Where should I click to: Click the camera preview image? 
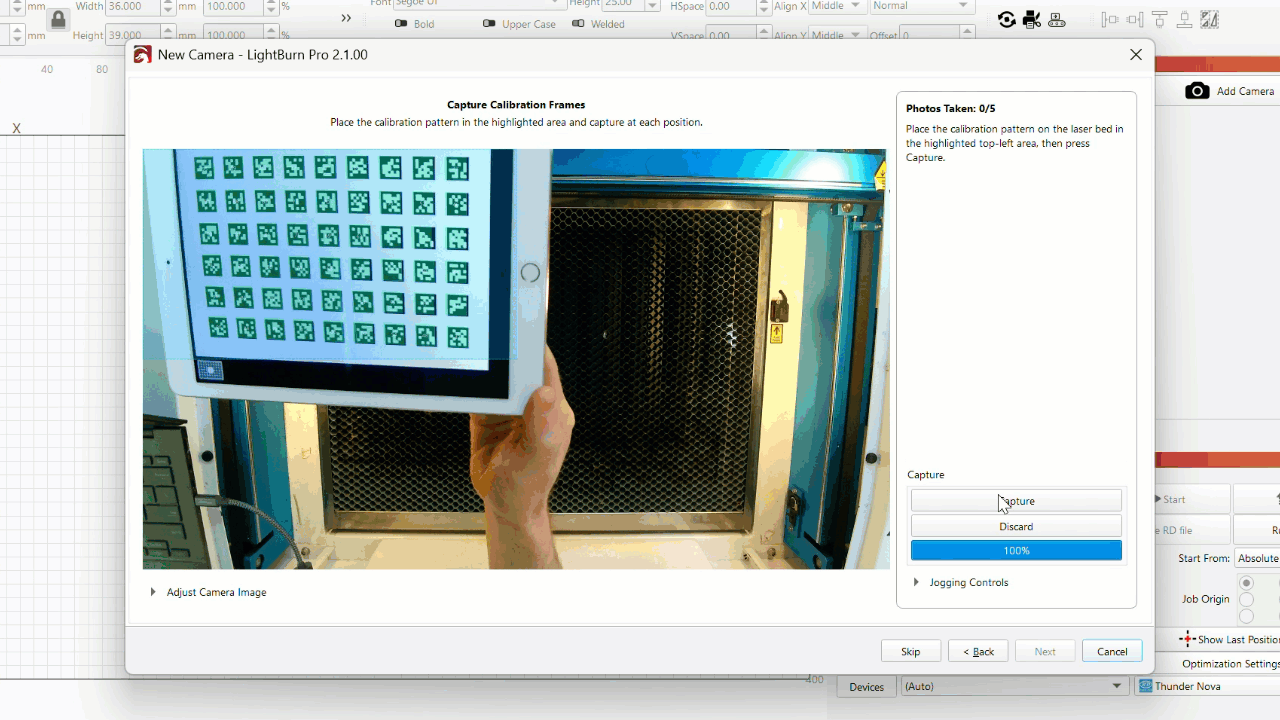(515, 359)
